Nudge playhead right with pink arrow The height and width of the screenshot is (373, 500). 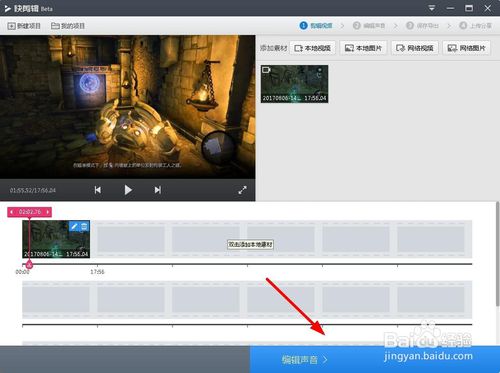pyautogui.click(x=48, y=212)
